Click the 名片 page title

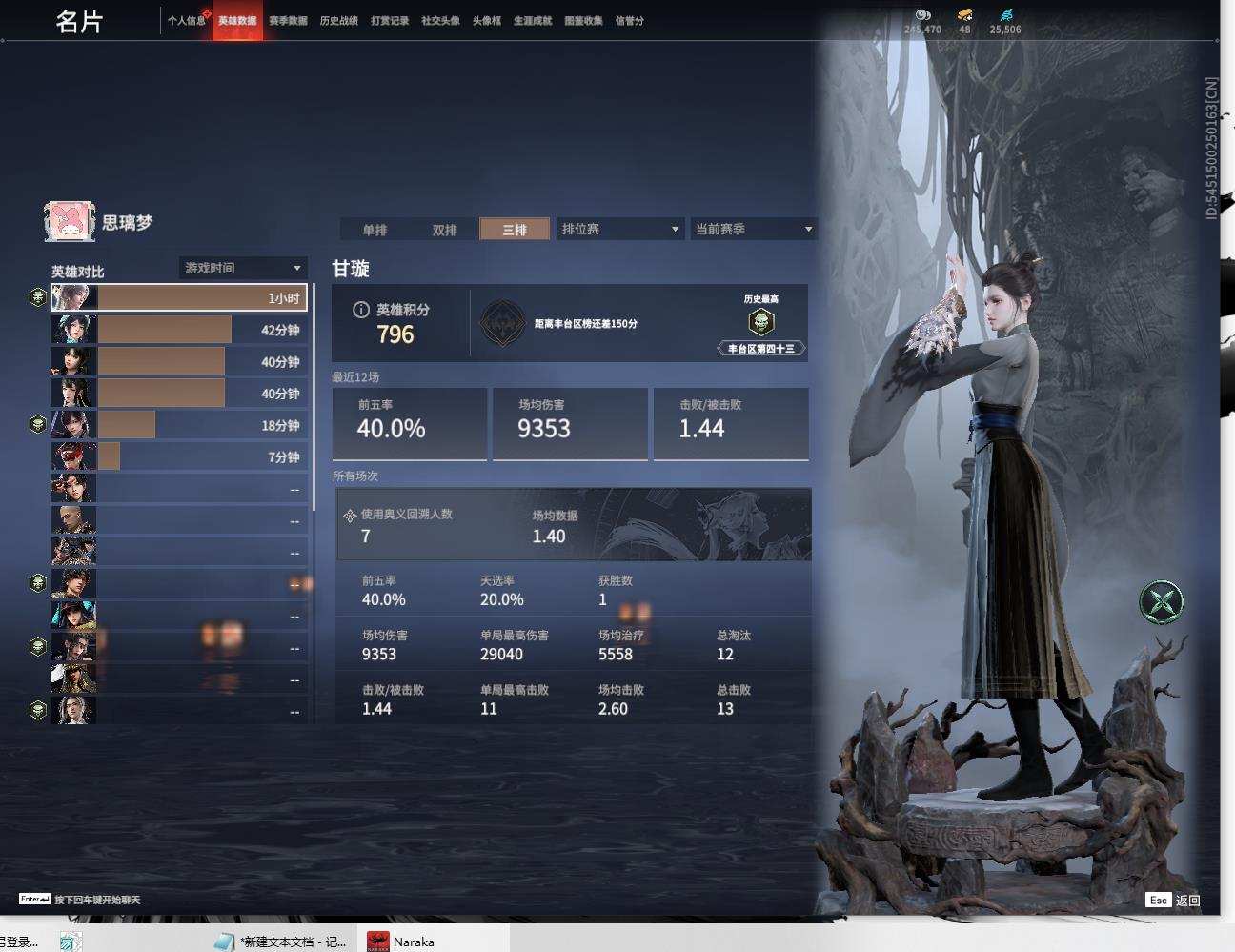coord(79,22)
